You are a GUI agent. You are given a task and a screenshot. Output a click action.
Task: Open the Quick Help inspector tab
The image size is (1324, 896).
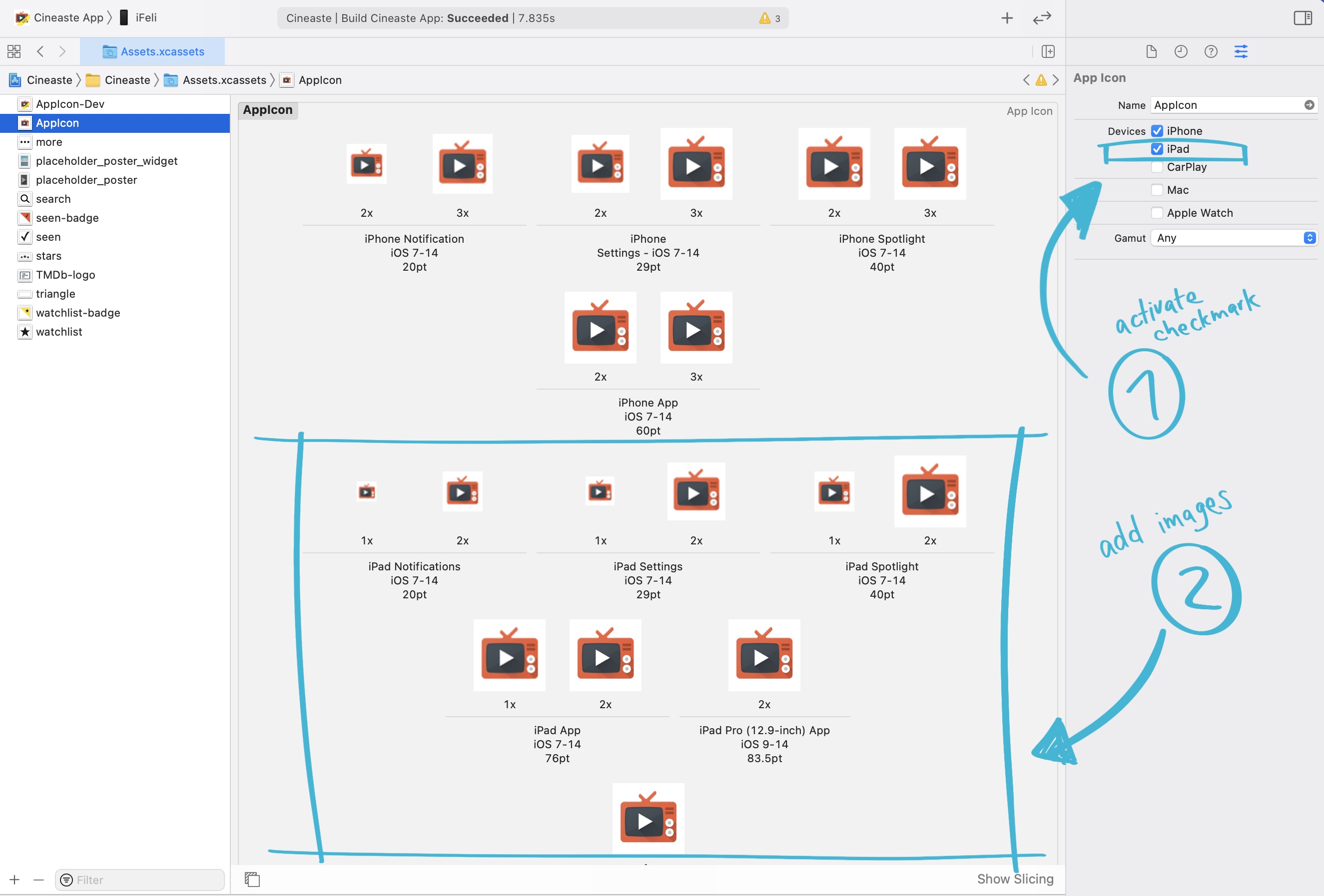pyautogui.click(x=1211, y=52)
